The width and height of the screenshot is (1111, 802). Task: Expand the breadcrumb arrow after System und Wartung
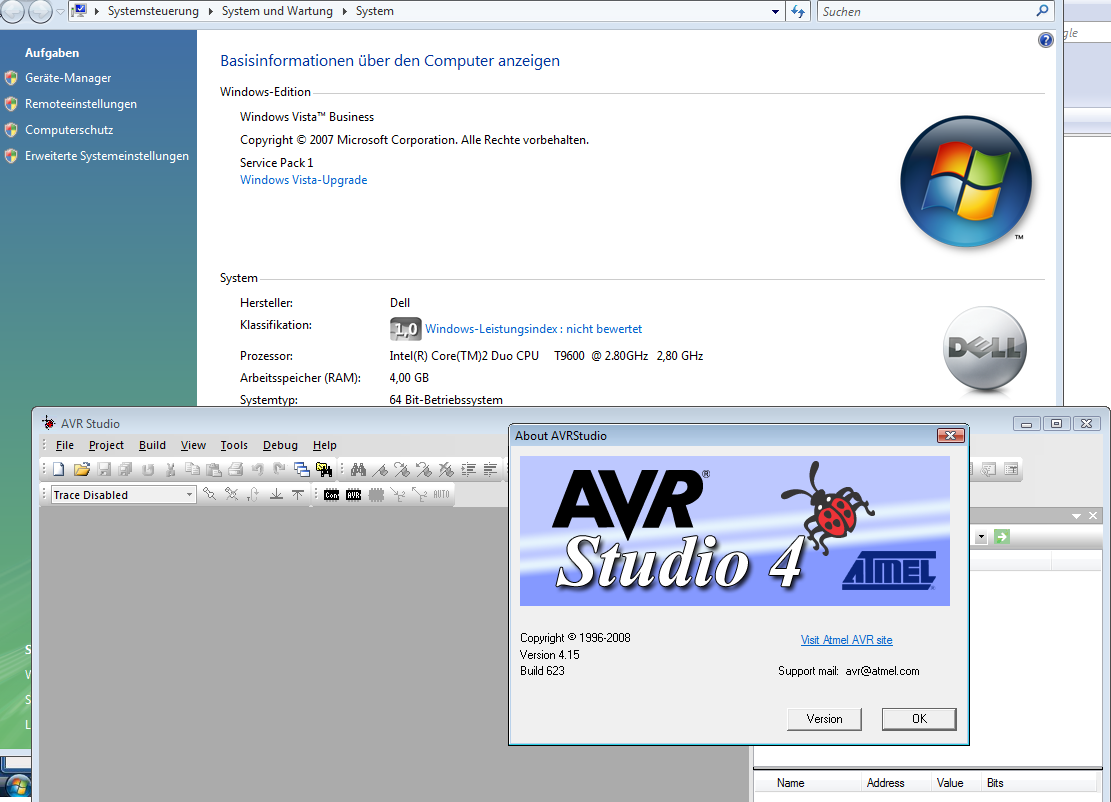(344, 11)
